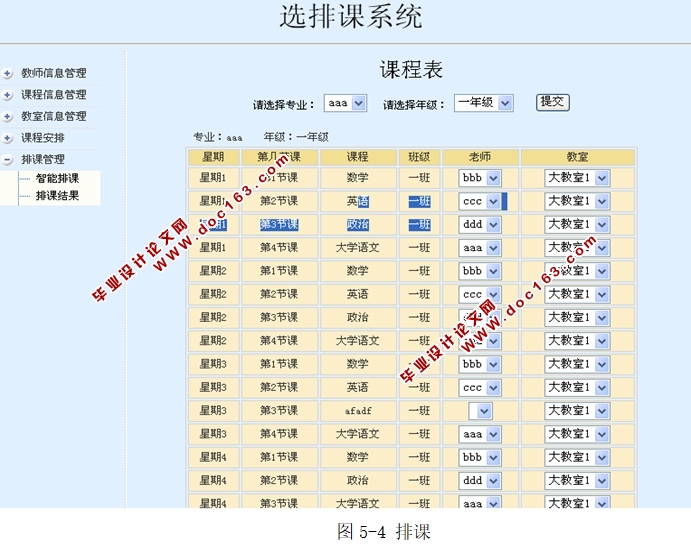The width and height of the screenshot is (691, 544).
Task: Open teacher dropdown bbb for 星期4 第1节课
Action: tap(479, 458)
